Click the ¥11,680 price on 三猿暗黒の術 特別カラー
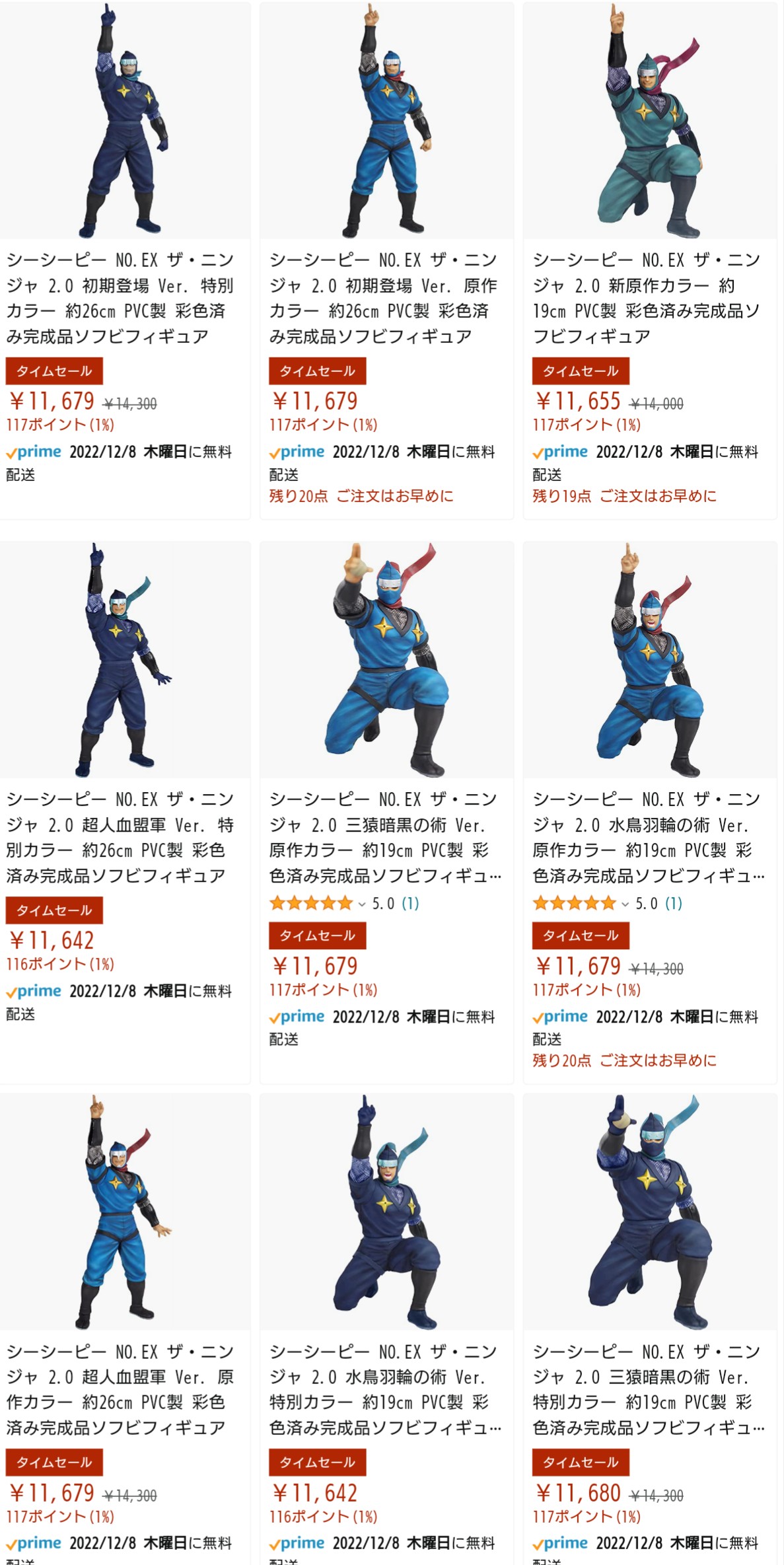The height and width of the screenshot is (1565, 784). 578,1493
